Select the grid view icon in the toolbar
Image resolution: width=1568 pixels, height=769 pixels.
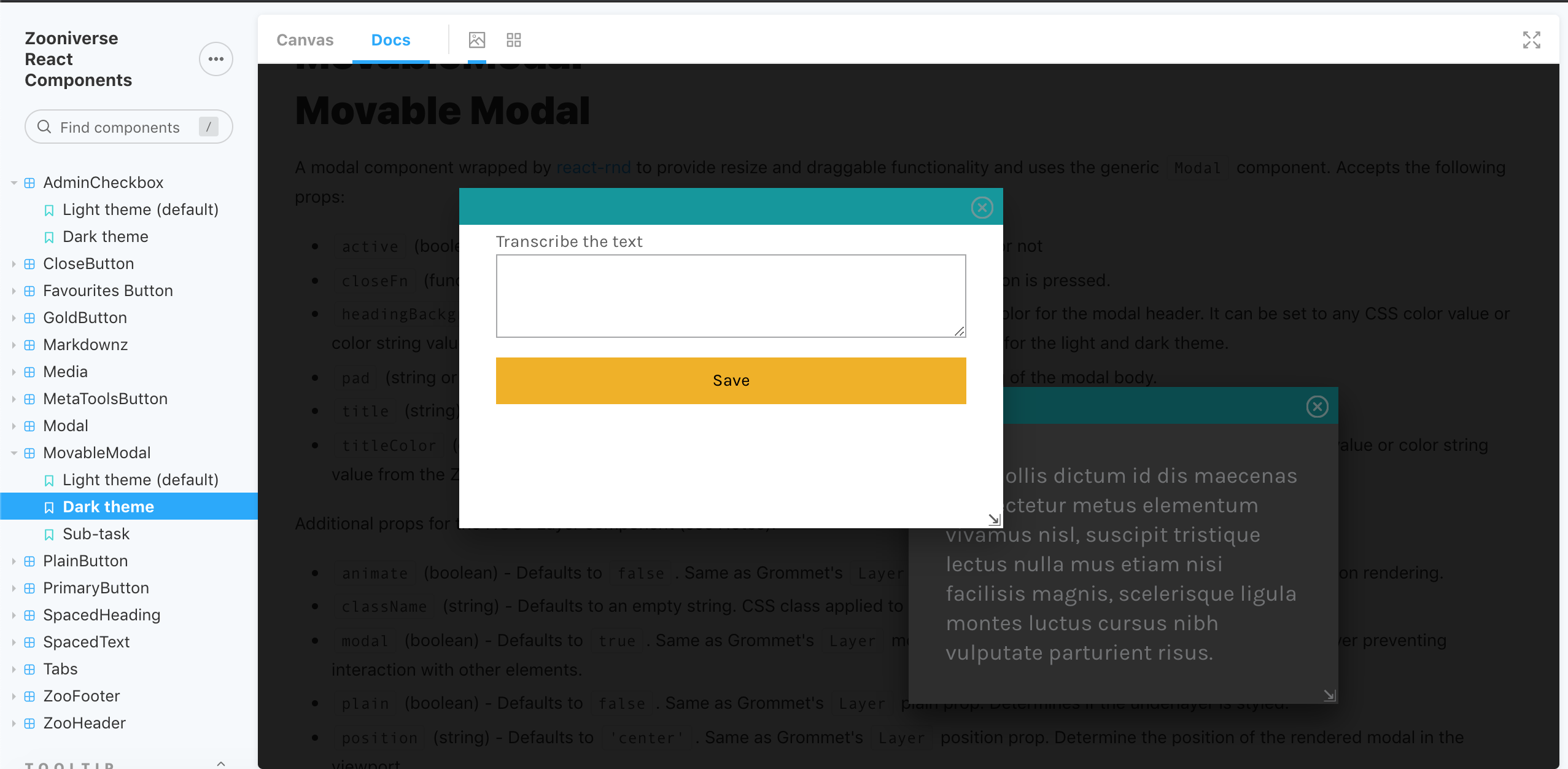[514, 39]
